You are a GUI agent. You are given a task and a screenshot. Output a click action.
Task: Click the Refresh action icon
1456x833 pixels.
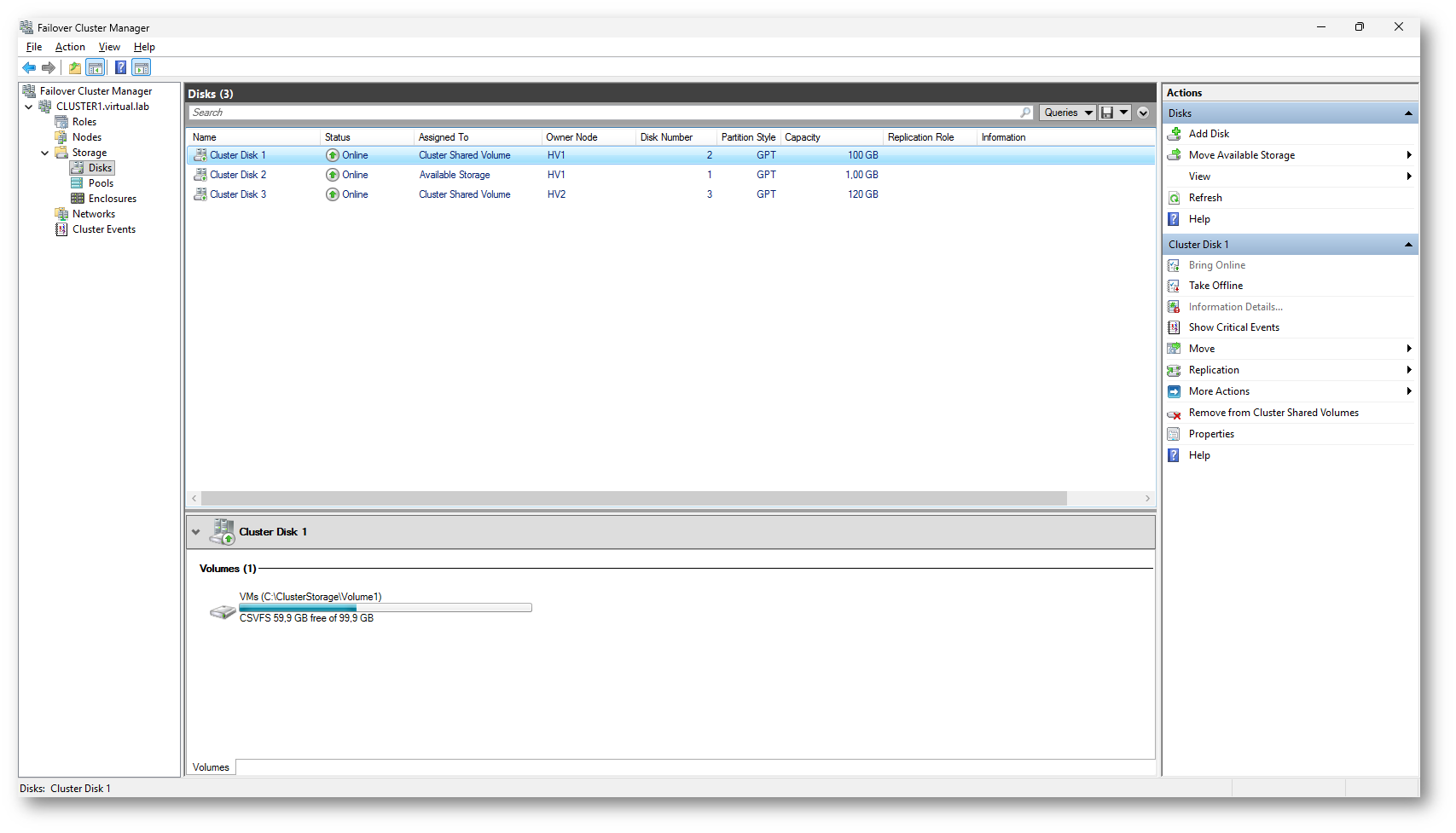coord(1175,198)
